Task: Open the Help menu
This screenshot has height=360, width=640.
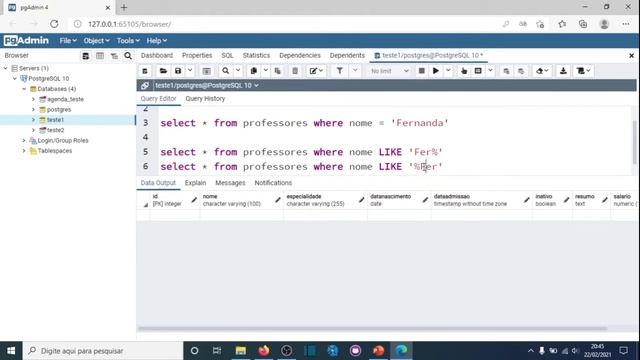Action: tap(157, 41)
